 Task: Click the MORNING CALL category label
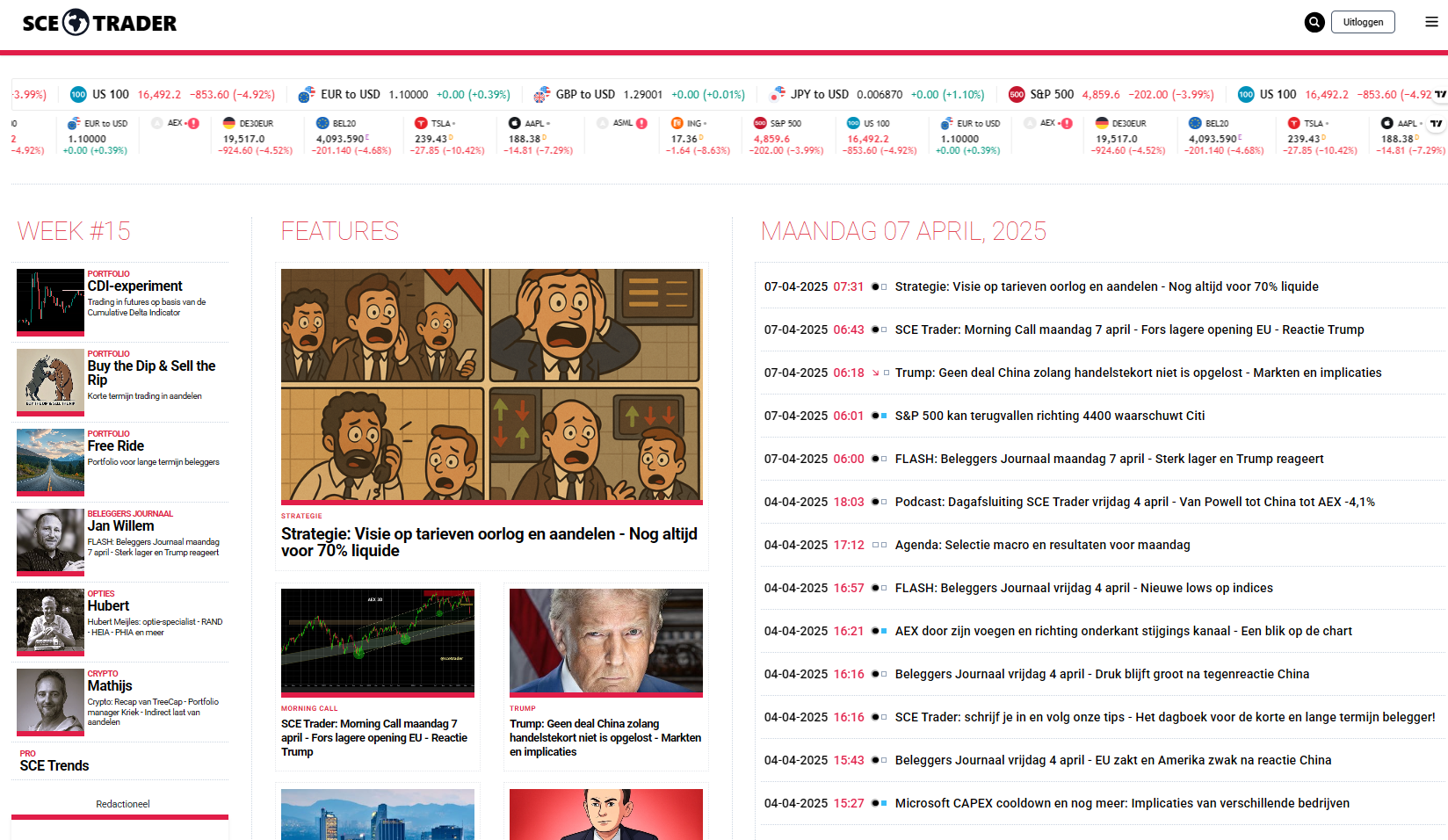click(x=309, y=708)
